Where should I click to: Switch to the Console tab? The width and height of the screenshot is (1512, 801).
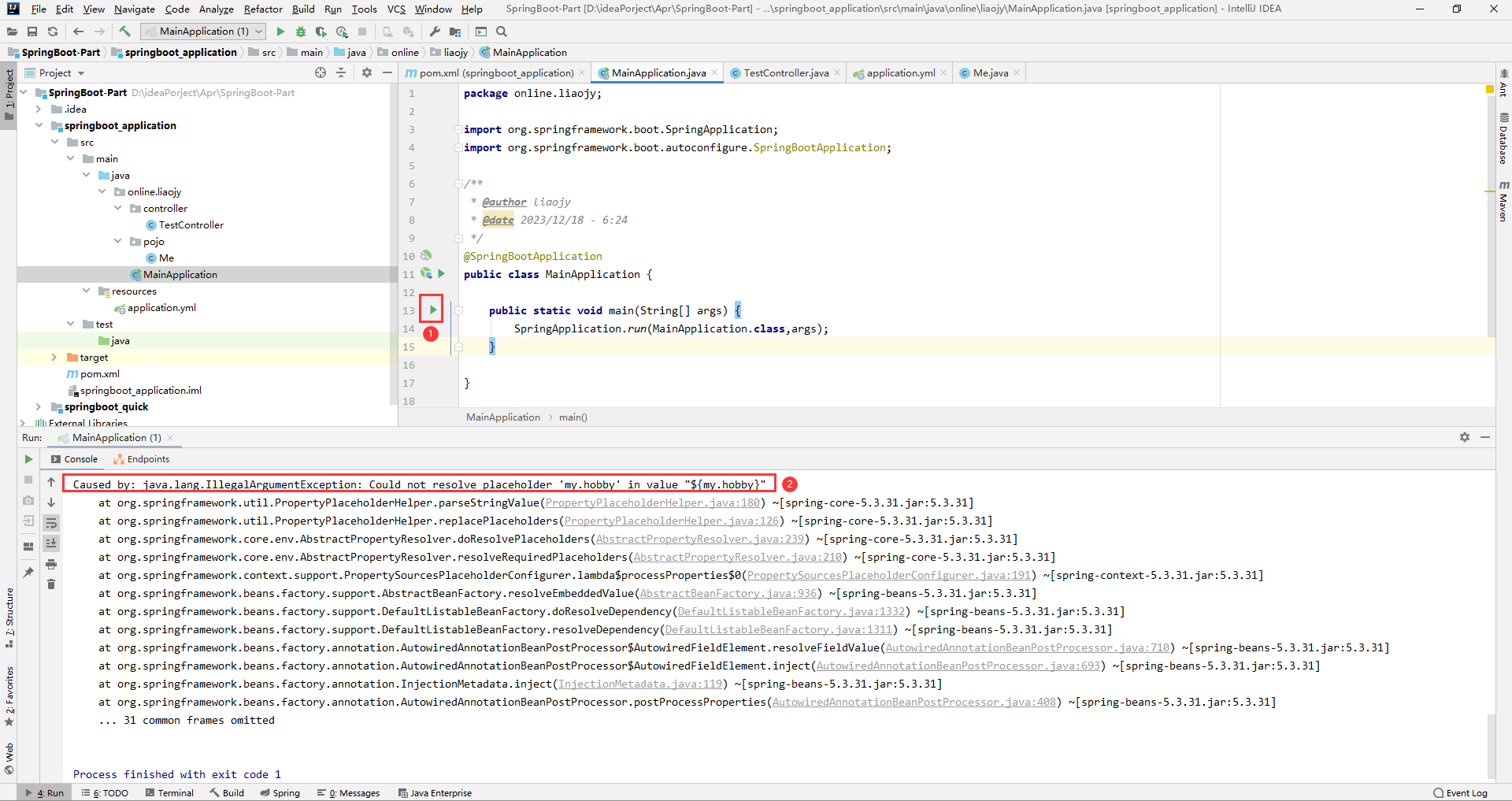pos(74,459)
